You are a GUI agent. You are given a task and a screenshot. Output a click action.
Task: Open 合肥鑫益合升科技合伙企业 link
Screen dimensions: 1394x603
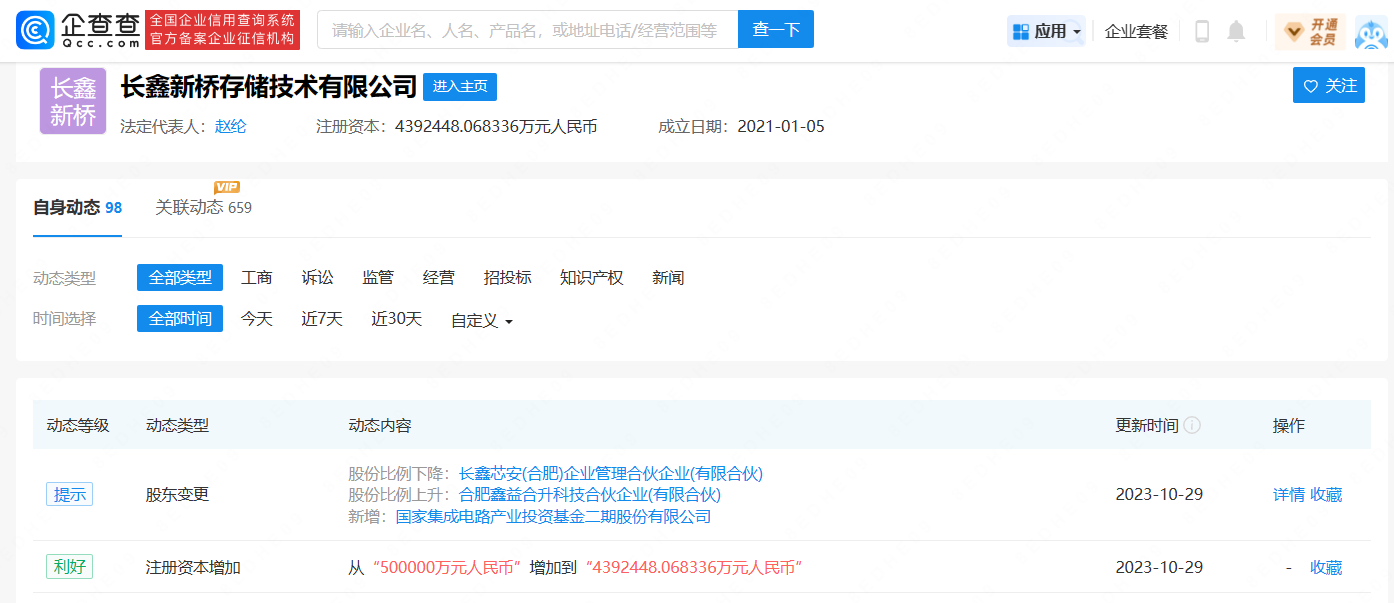(x=590, y=494)
